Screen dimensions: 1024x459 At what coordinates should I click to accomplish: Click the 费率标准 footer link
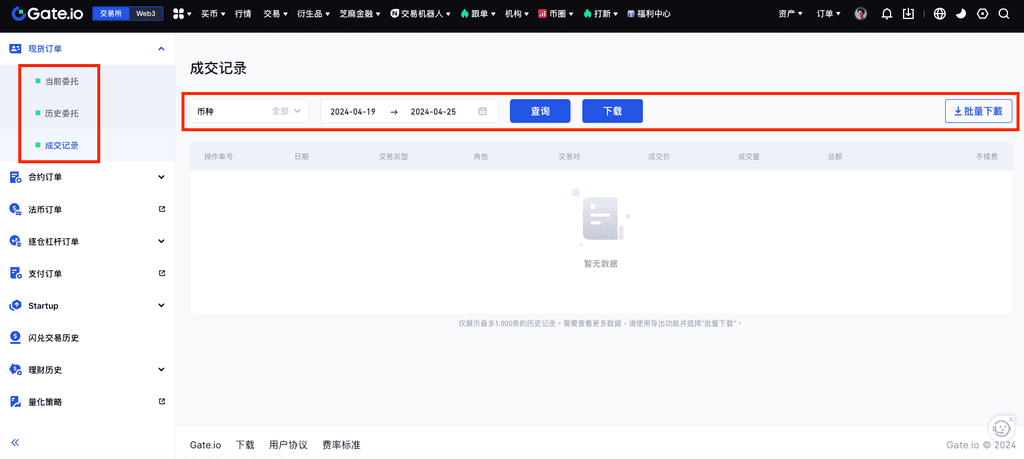point(341,444)
